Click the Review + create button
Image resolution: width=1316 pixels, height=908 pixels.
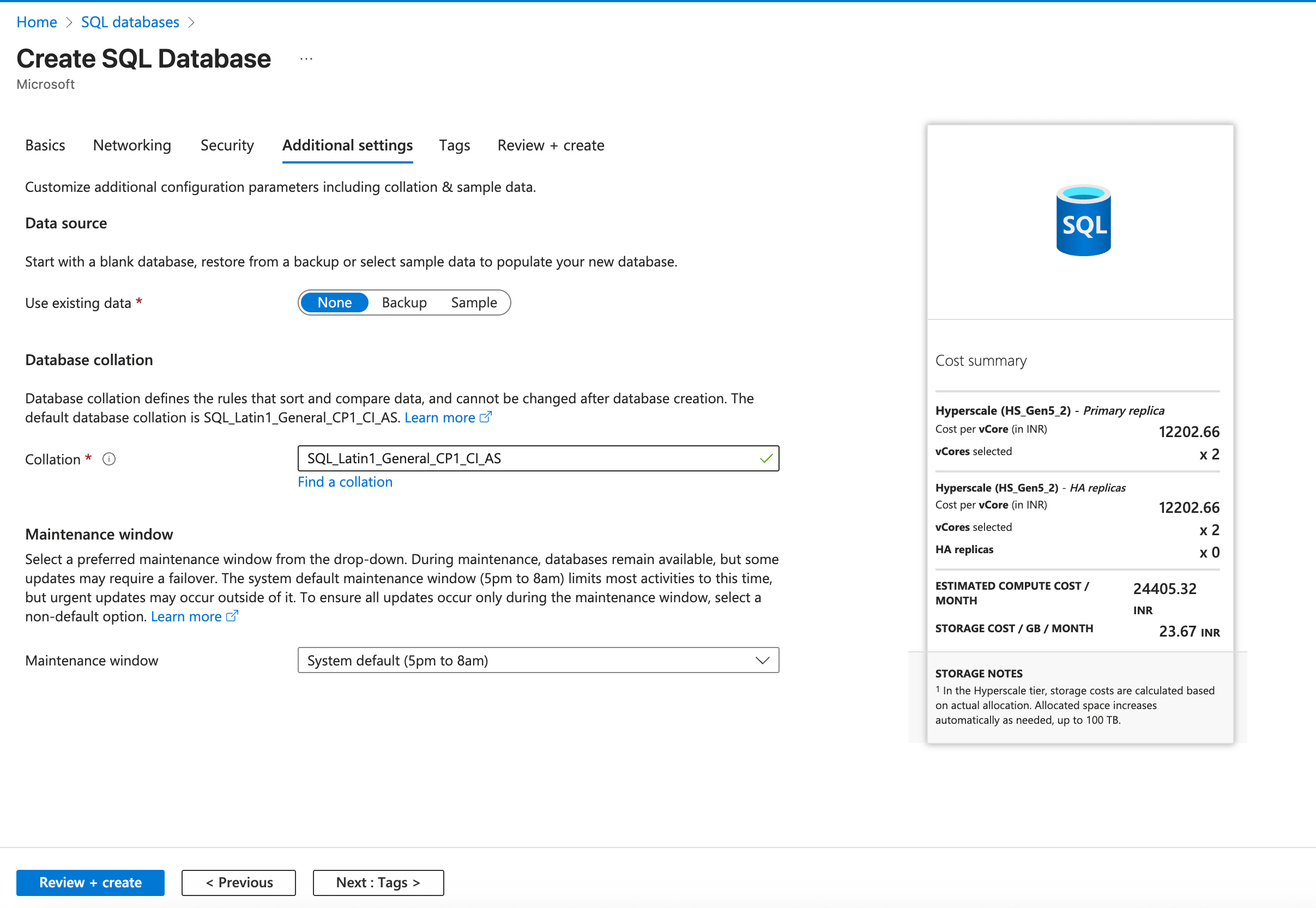pos(90,882)
